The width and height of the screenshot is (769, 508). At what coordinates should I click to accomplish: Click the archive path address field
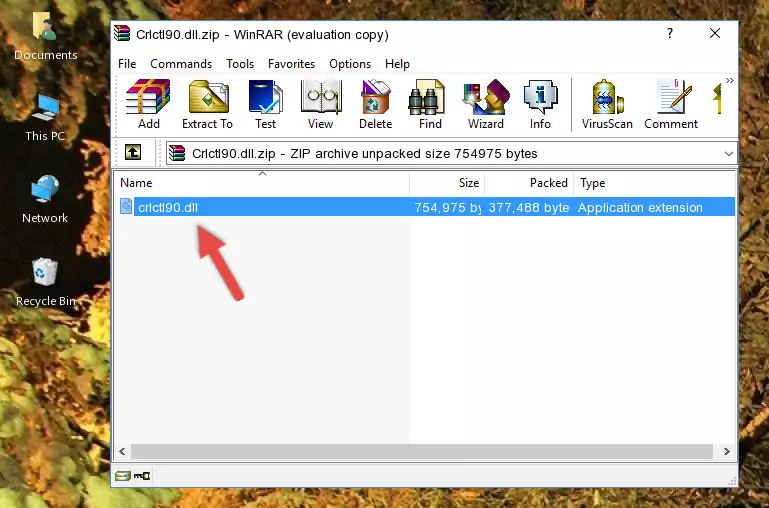451,153
